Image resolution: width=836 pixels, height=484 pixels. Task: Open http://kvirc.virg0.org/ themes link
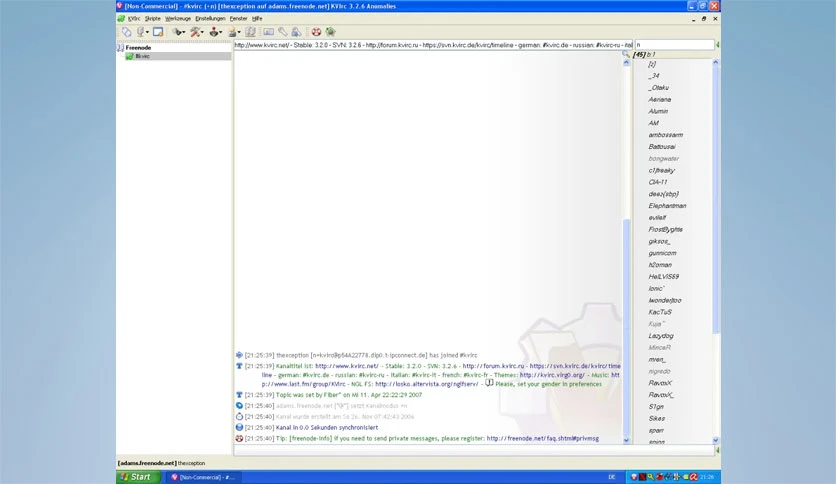(552, 375)
